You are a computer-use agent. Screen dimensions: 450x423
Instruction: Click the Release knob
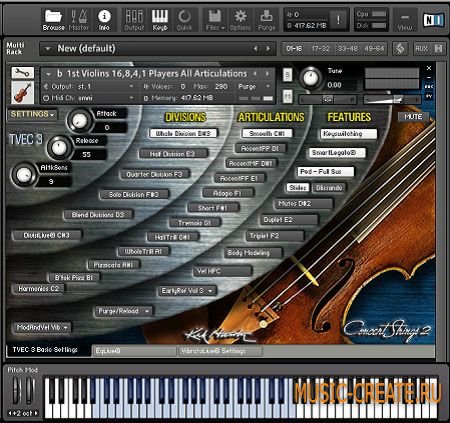pyautogui.click(x=59, y=147)
